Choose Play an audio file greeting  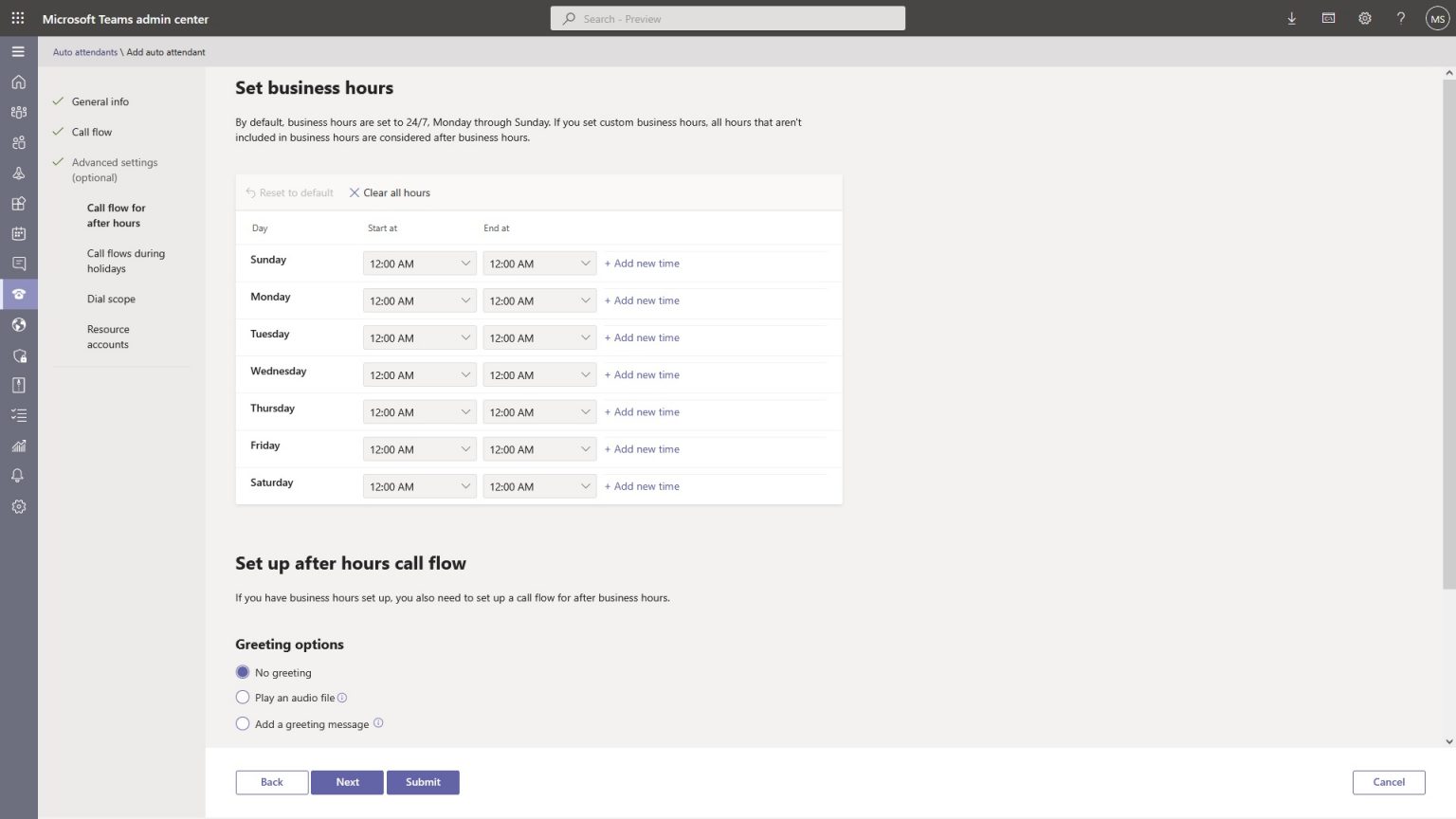[243, 698]
